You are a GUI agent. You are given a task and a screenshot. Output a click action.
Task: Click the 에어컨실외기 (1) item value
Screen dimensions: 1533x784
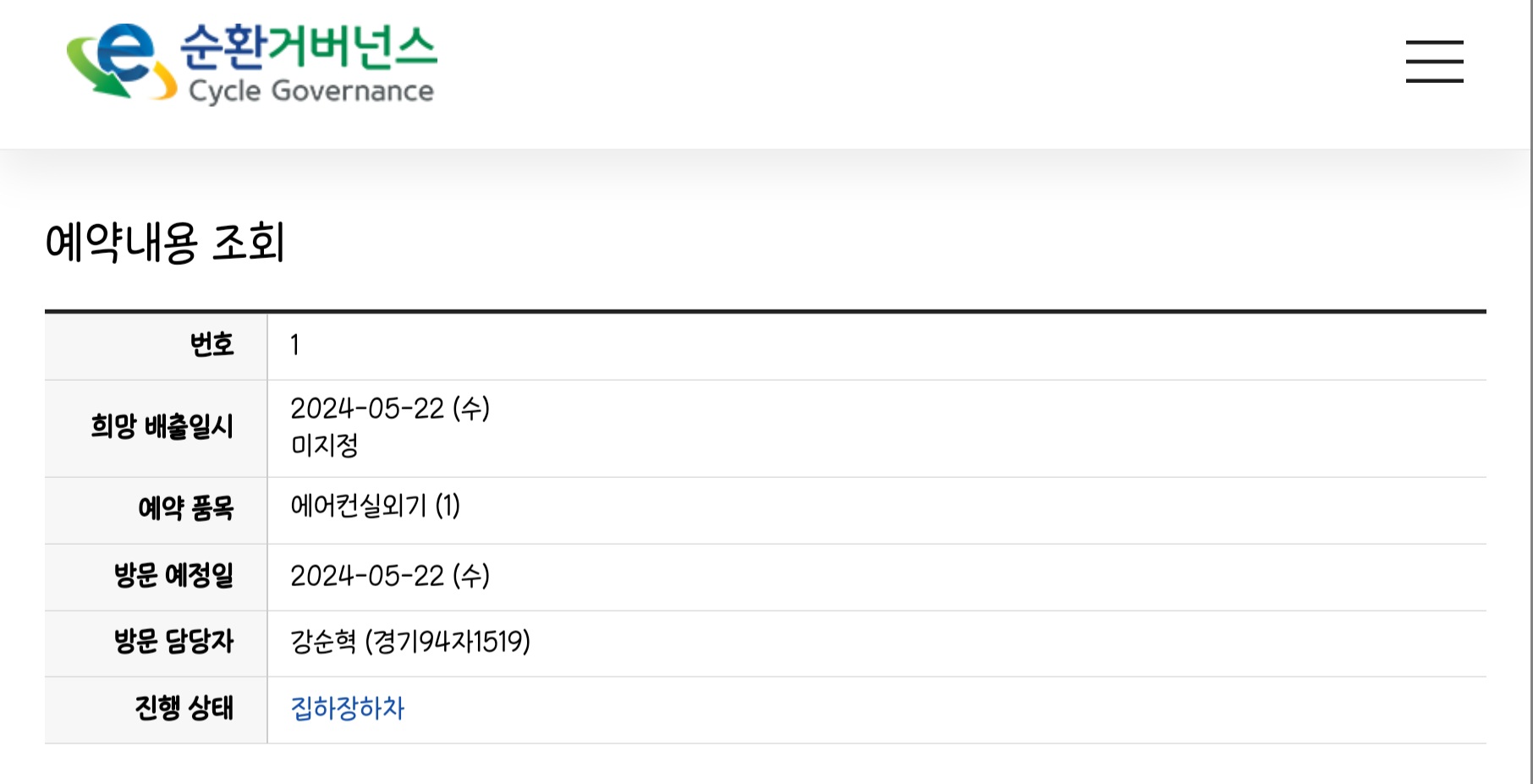375,507
